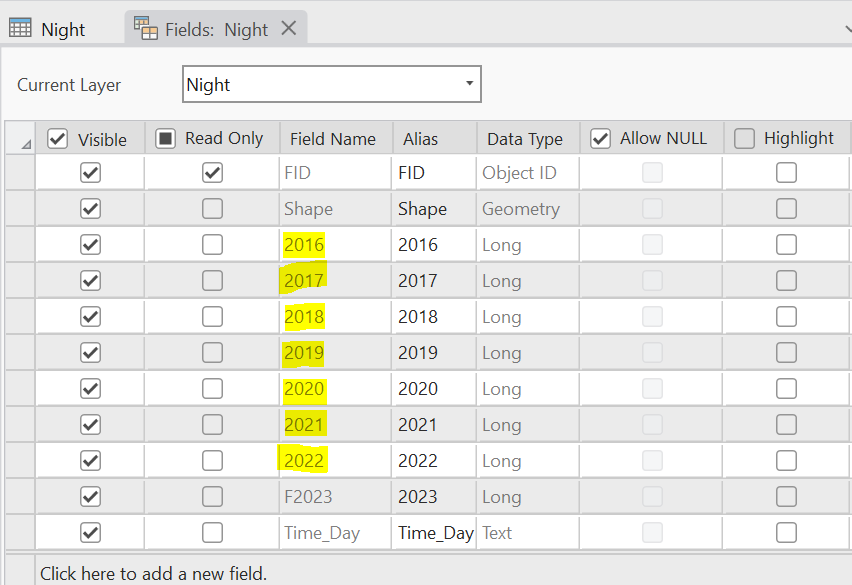Viewport: 852px width, 585px height.
Task: Toggle the Read Only header checkbox
Action: coord(165,139)
